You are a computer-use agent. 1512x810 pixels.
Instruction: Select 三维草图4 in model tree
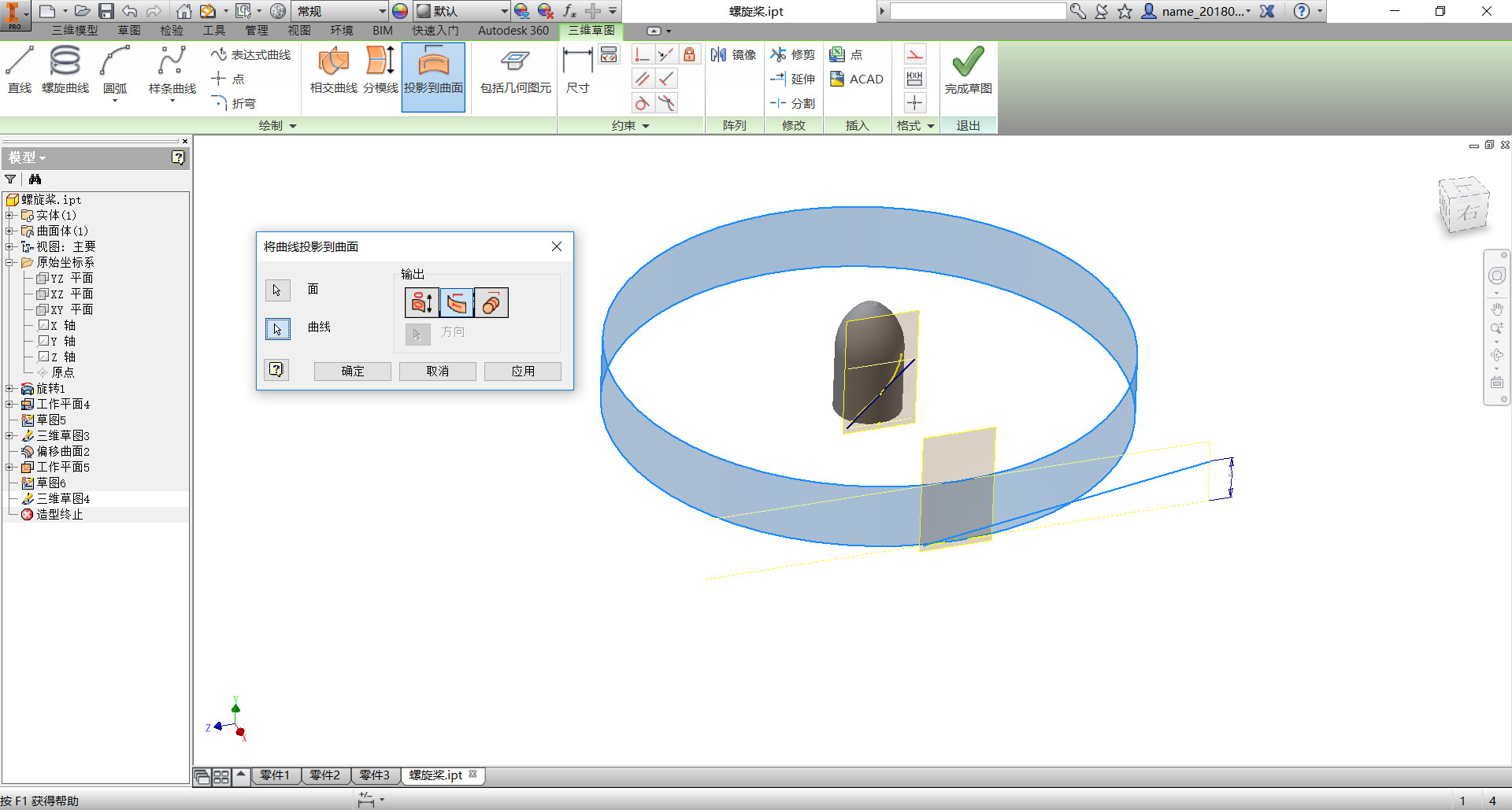point(63,498)
